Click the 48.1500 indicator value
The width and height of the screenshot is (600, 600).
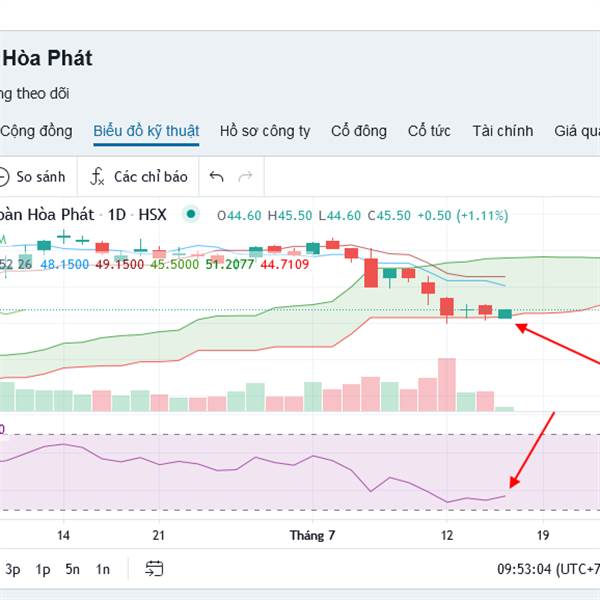click(65, 264)
